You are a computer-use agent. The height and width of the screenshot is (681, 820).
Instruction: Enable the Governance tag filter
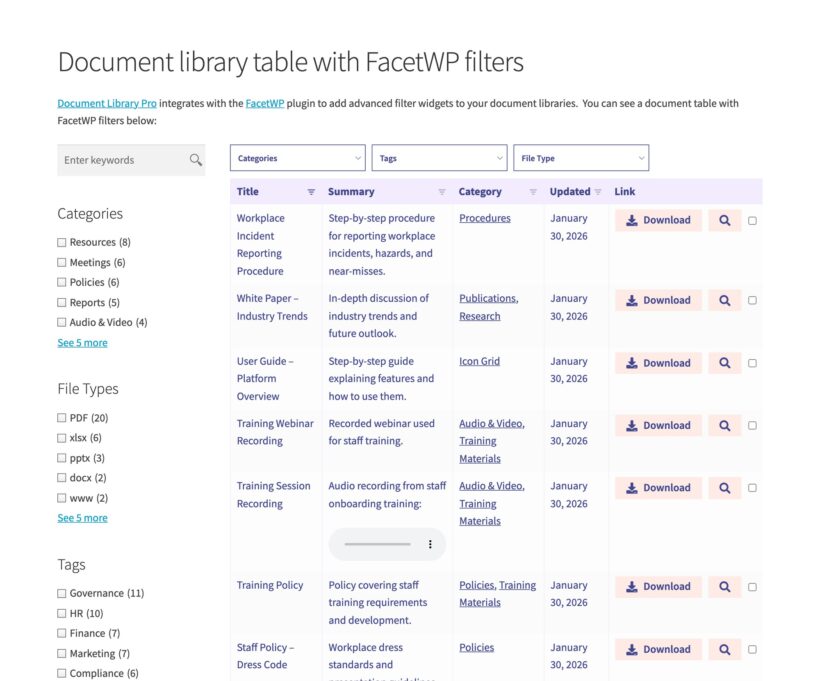62,593
